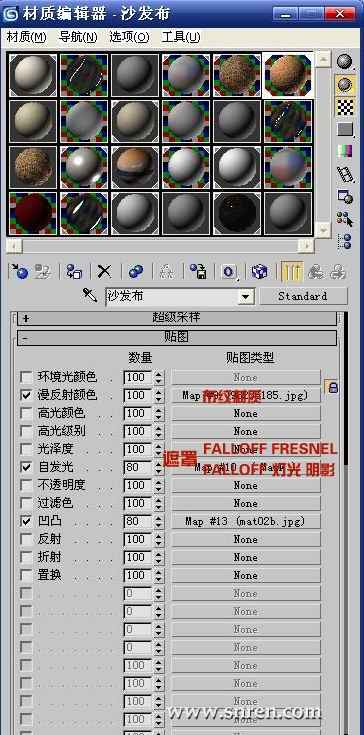Screen dimensions: 364x735
Task: Click Assign Material to Selection icon
Action: click(x=74, y=271)
